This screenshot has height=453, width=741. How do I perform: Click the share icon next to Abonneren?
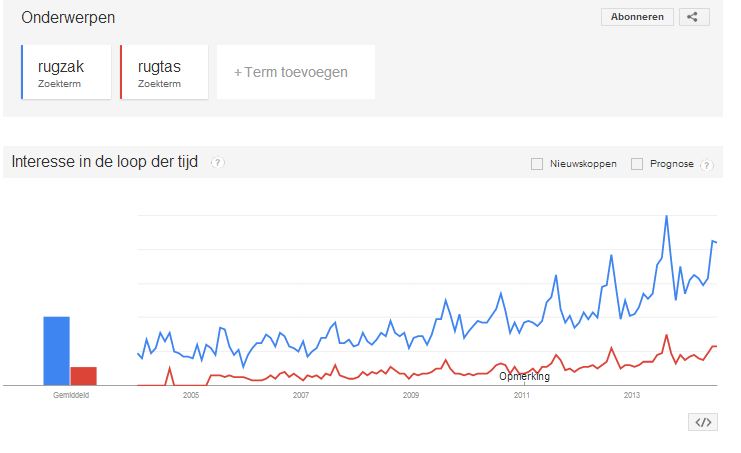(694, 17)
